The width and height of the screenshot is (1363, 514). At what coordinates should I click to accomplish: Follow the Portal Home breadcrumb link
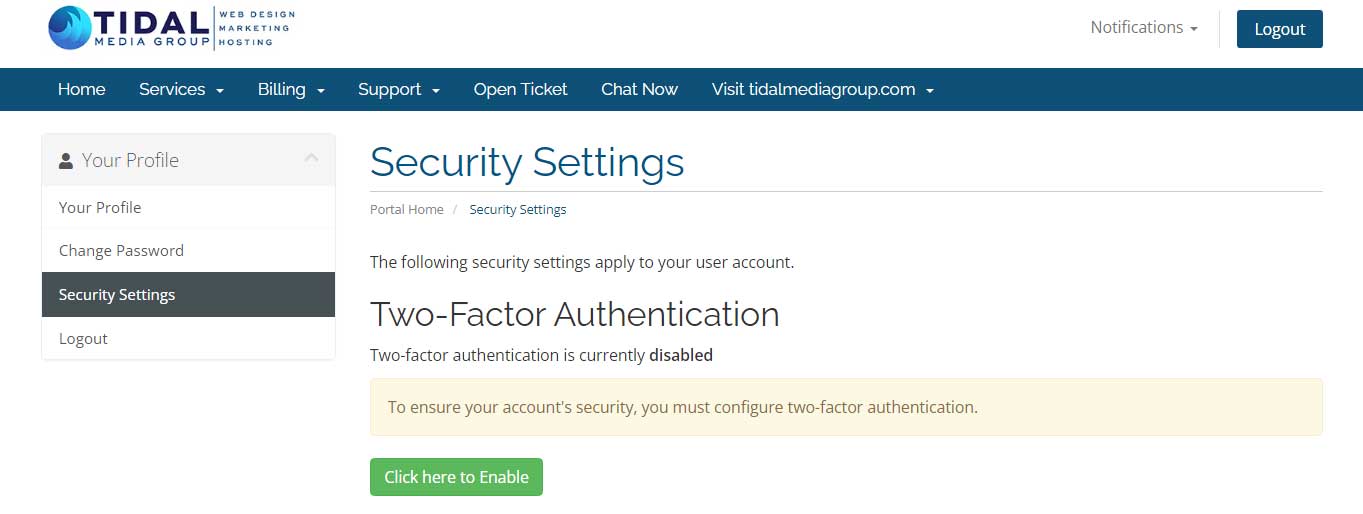[x=406, y=210]
